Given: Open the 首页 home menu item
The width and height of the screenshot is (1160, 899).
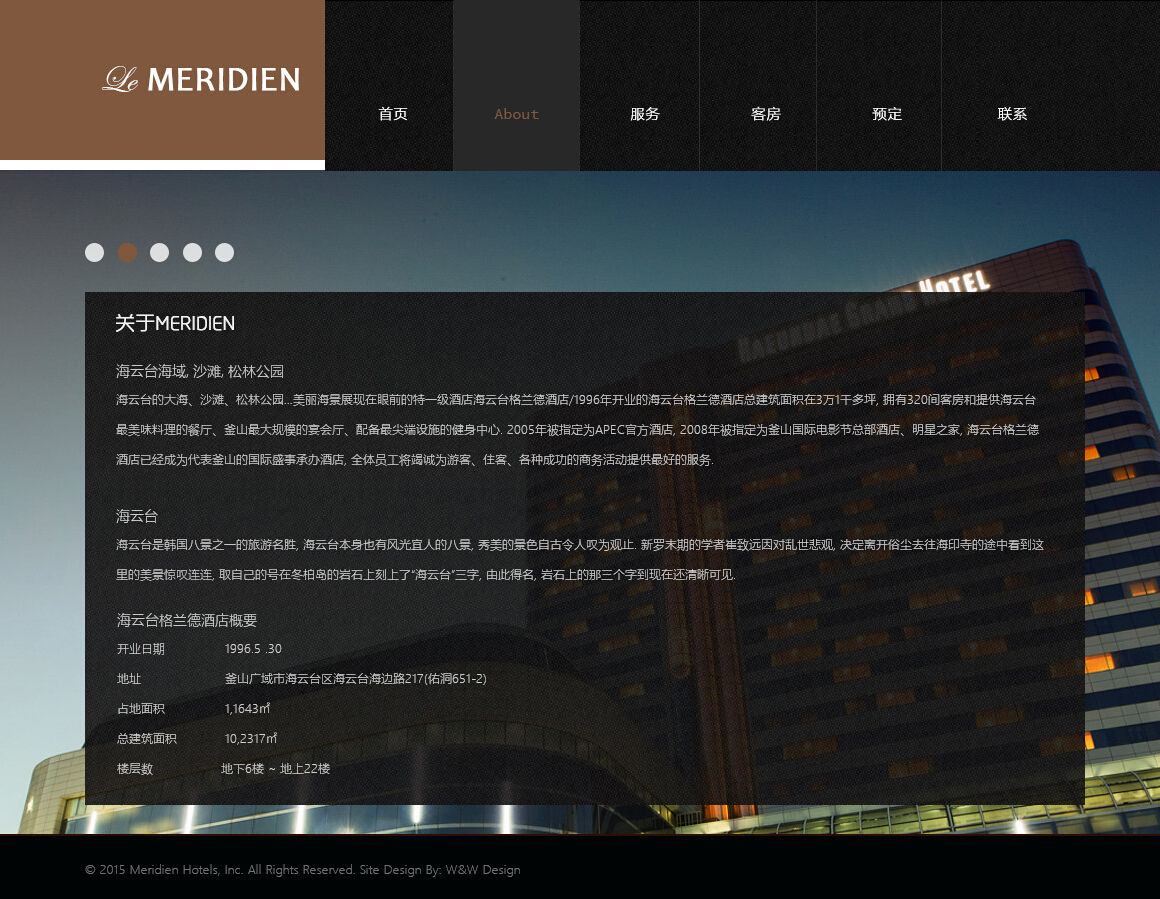Looking at the screenshot, I should (393, 114).
